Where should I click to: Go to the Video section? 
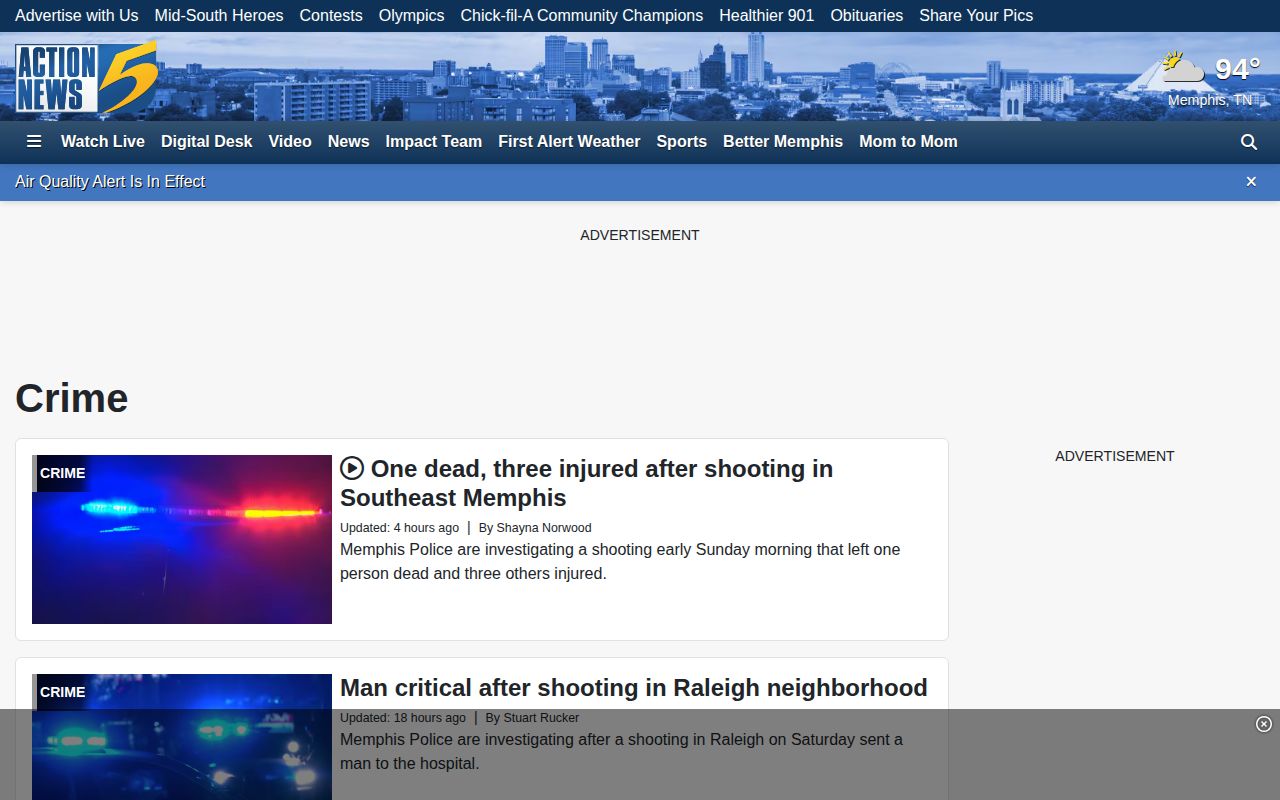click(290, 142)
